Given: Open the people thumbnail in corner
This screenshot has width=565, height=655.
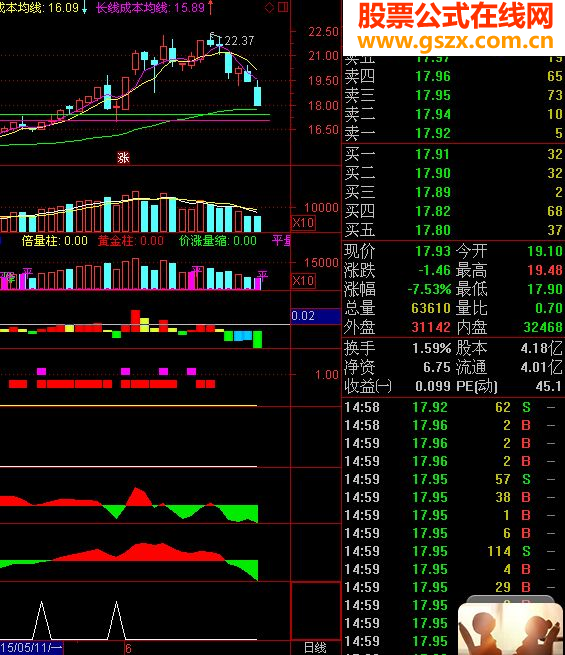Looking at the screenshot, I should (x=510, y=628).
